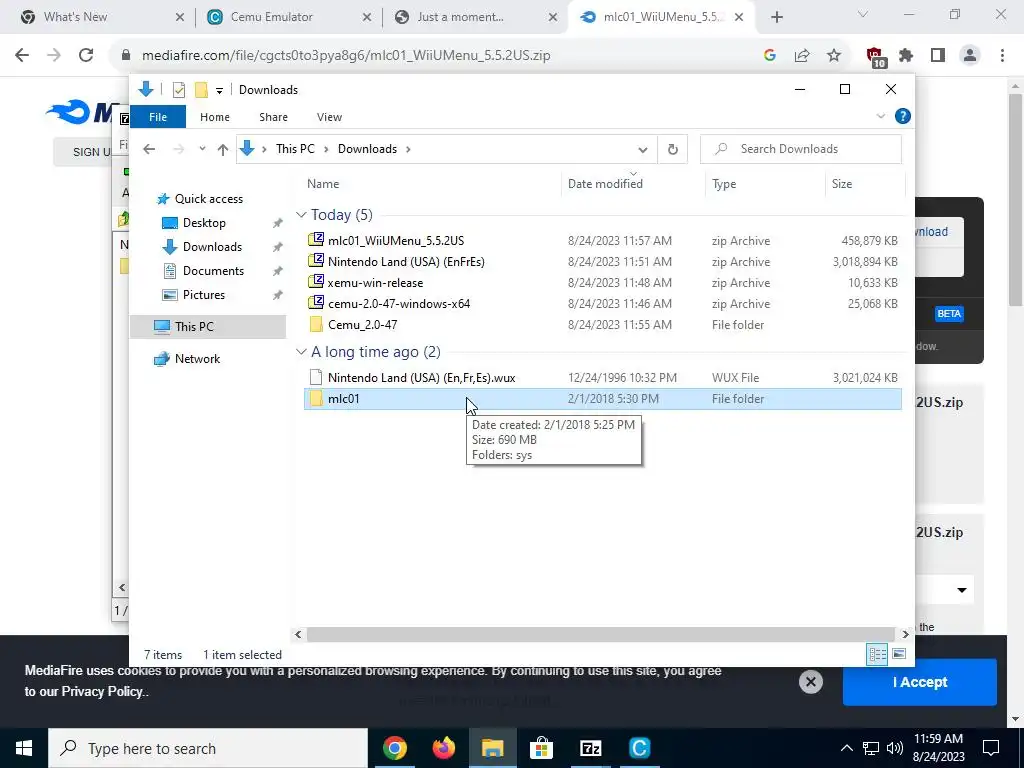1024x768 pixels.
Task: Open the View ribbon tab
Action: (x=329, y=117)
